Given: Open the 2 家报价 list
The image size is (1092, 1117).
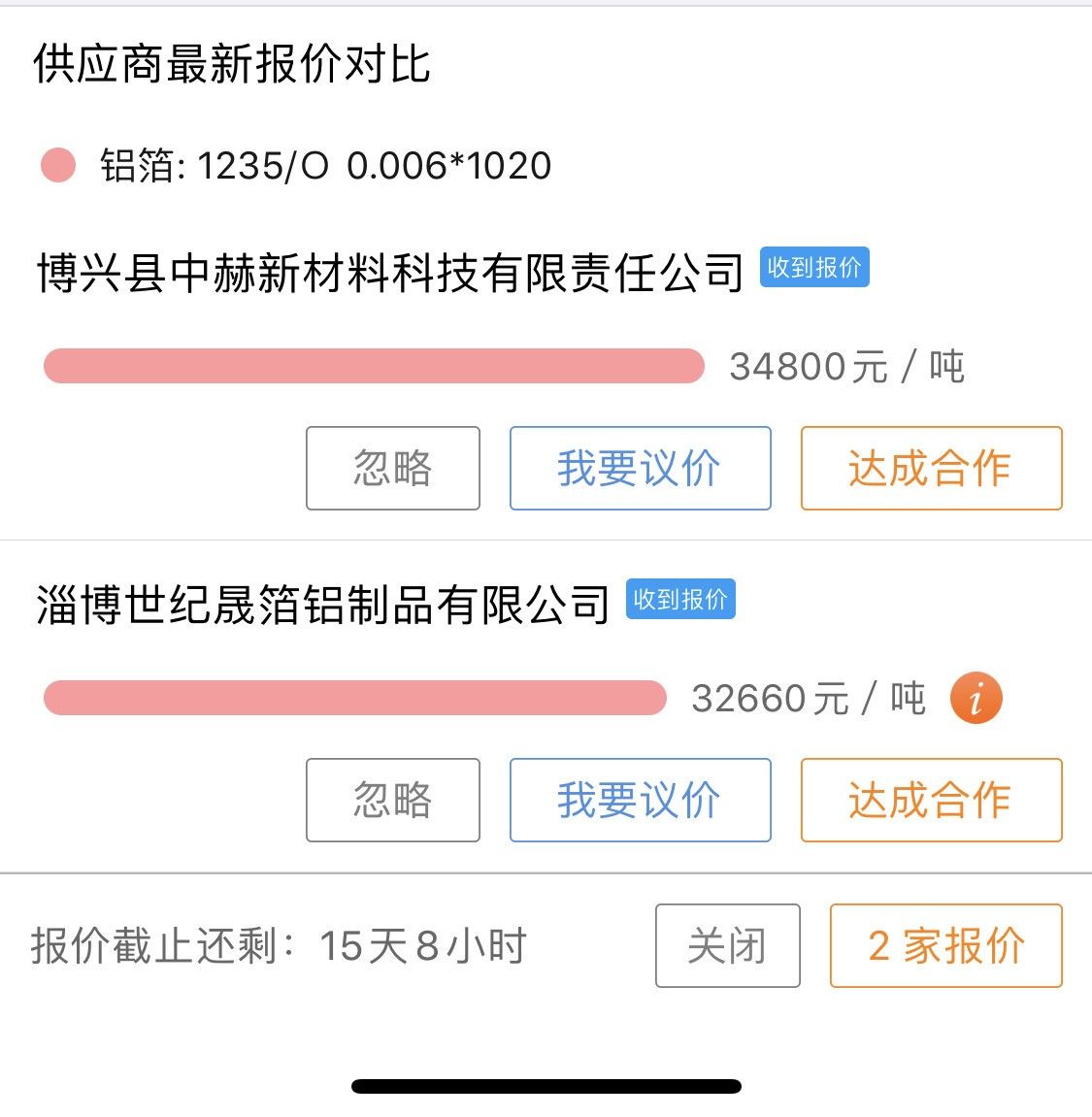Looking at the screenshot, I should (946, 945).
